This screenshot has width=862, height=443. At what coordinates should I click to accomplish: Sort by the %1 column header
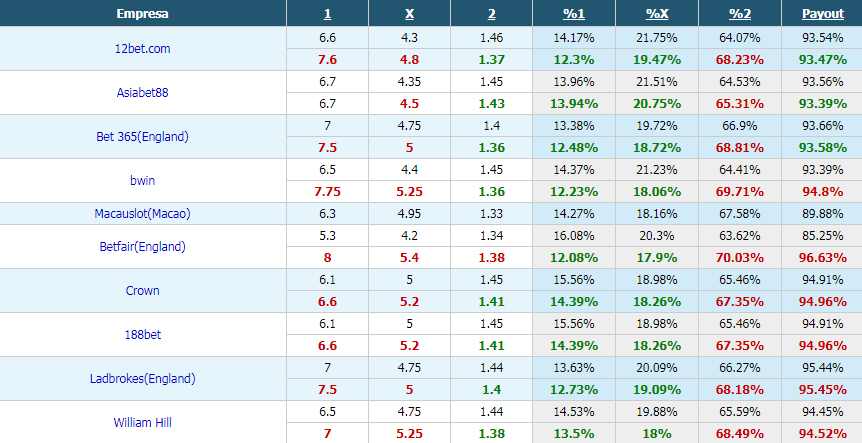coord(574,14)
